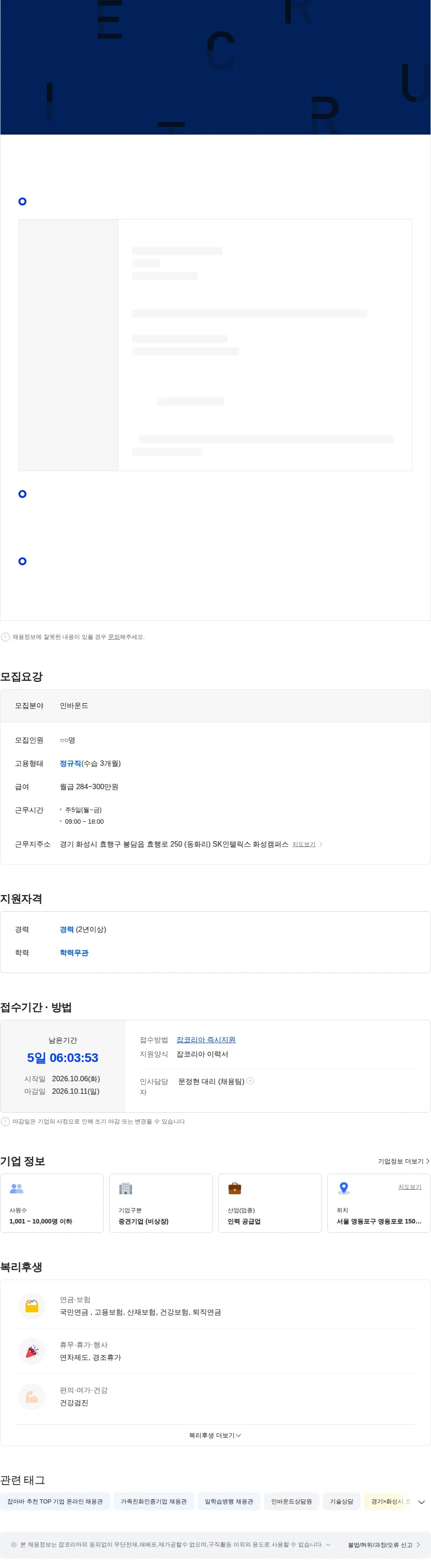Click the 휴무·휴가·행사 party icon
The image size is (431, 1568).
(x=32, y=1351)
